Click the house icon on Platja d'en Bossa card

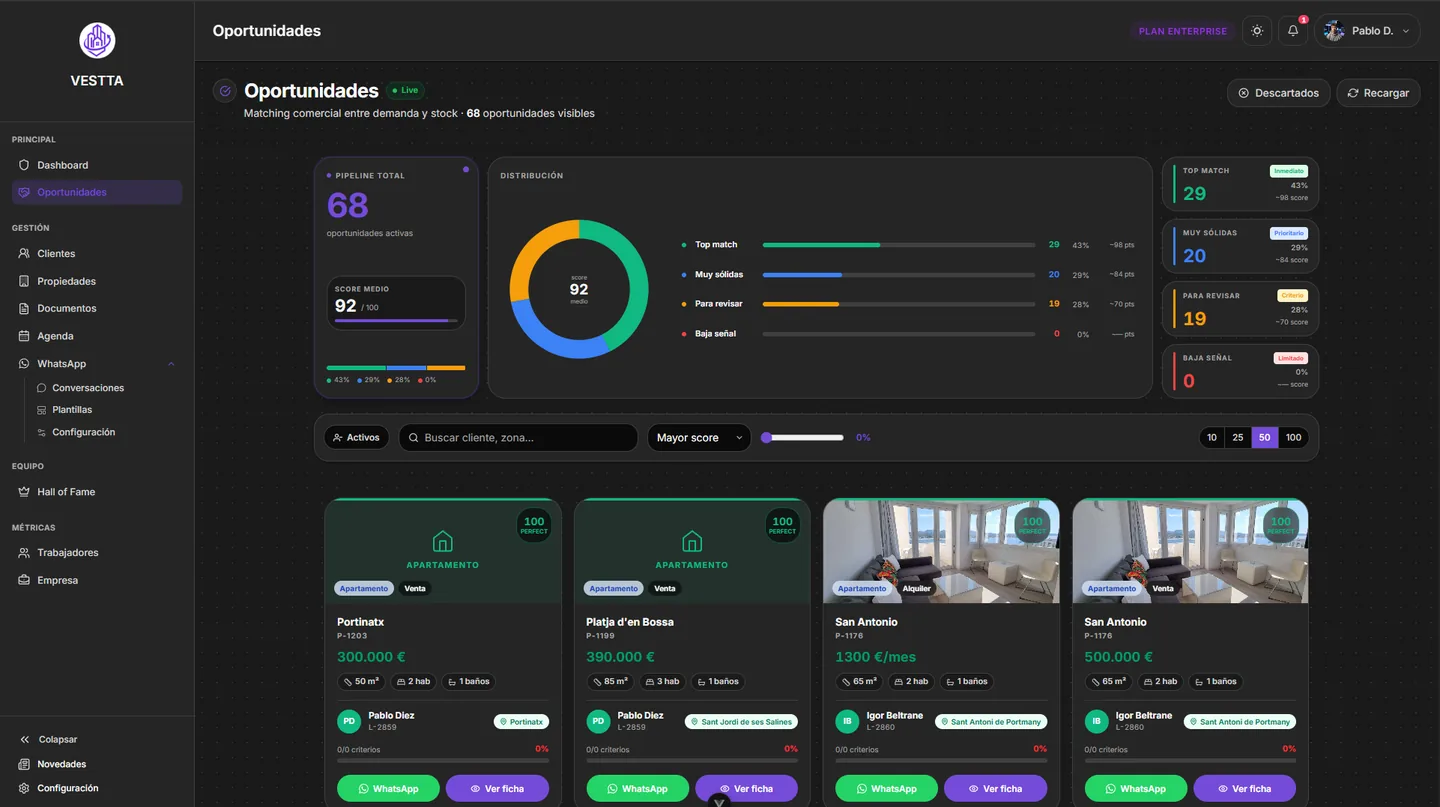(691, 542)
